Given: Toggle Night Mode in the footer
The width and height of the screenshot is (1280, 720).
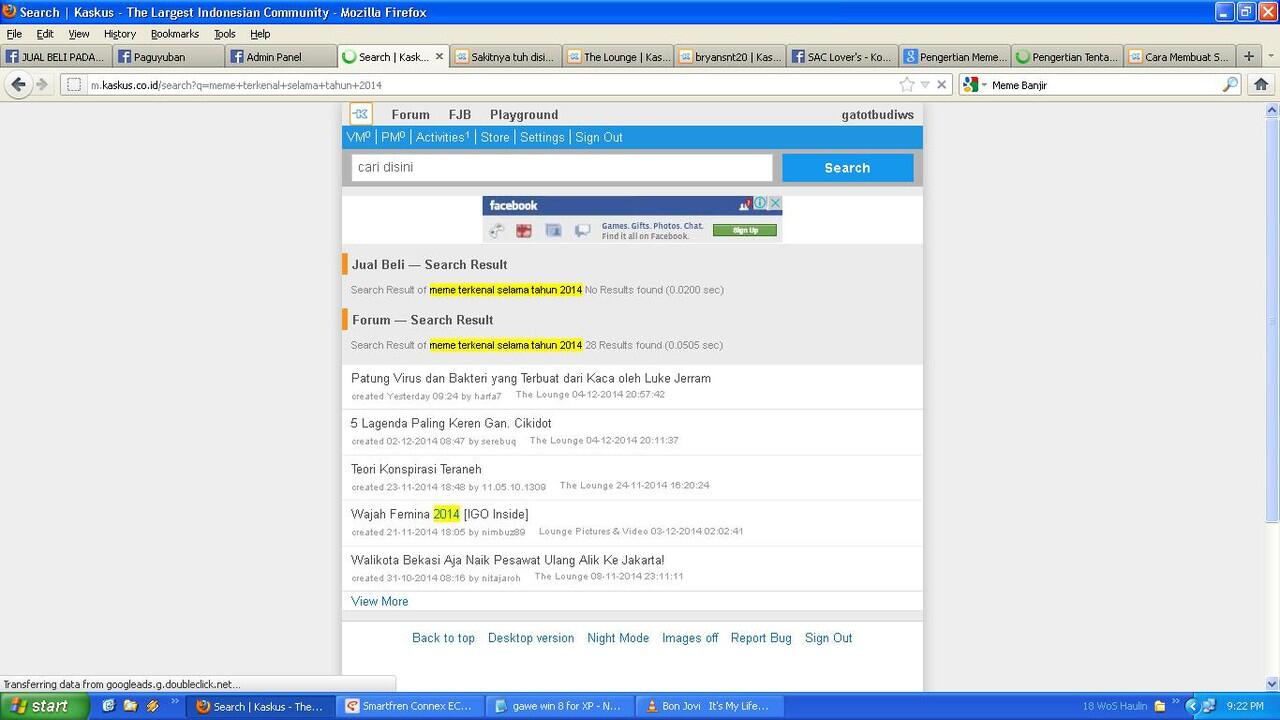Looking at the screenshot, I should point(618,638).
